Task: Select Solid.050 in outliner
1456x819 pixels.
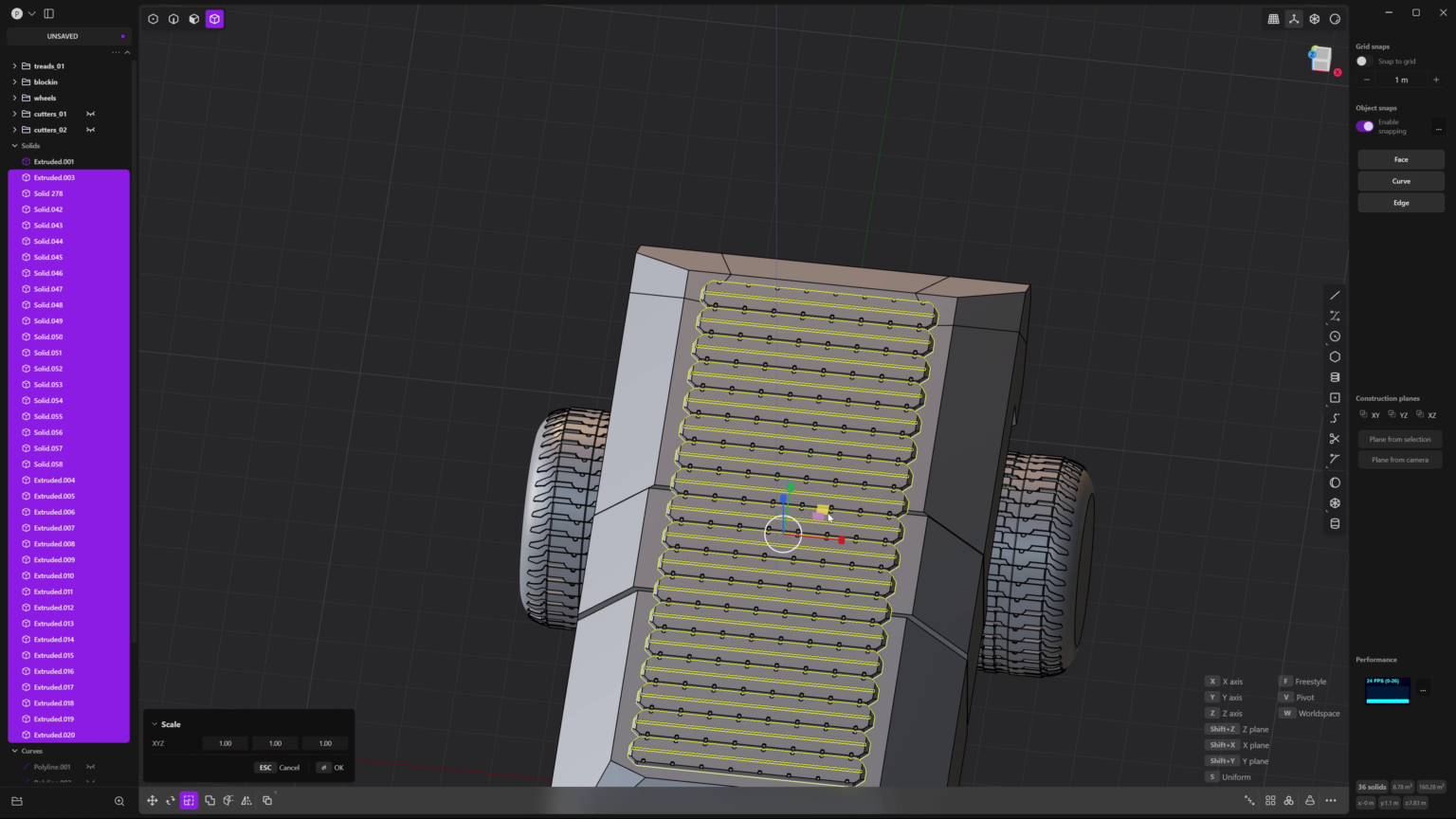Action: [68, 337]
